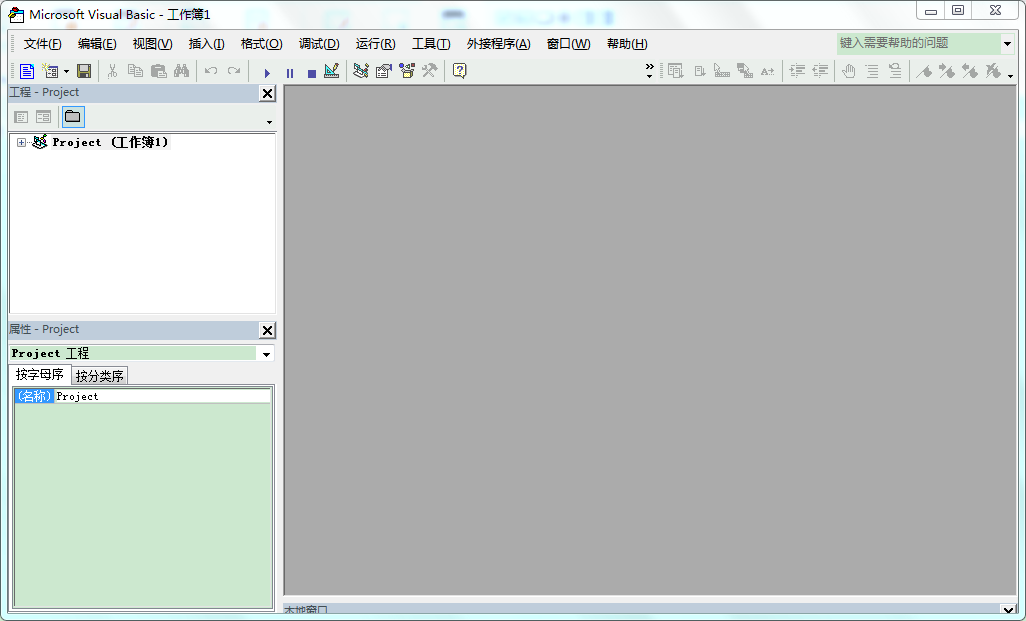Click the Clear All Bookmarks icon
This screenshot has width=1026, height=621.
993,71
